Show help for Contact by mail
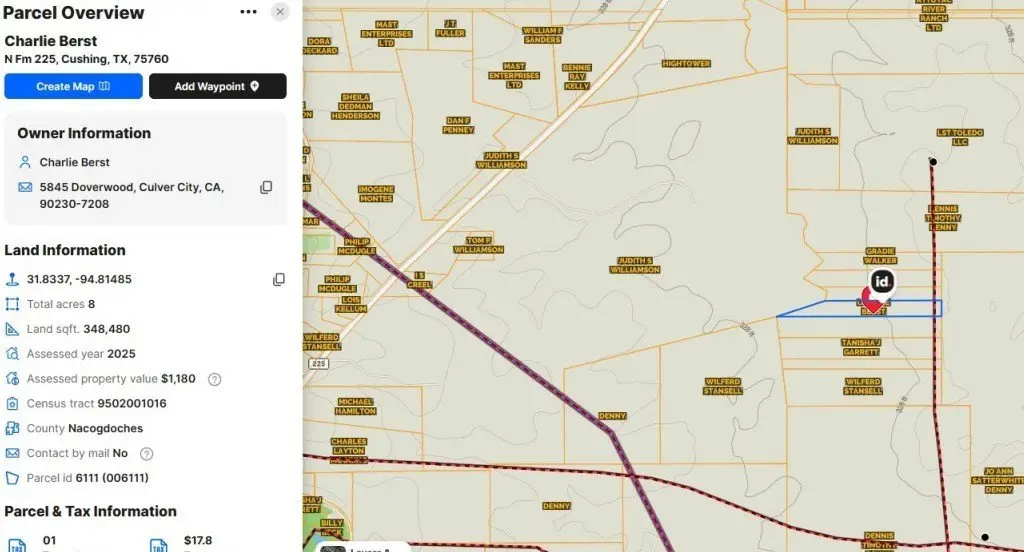Image resolution: width=1024 pixels, height=552 pixels. pos(147,454)
